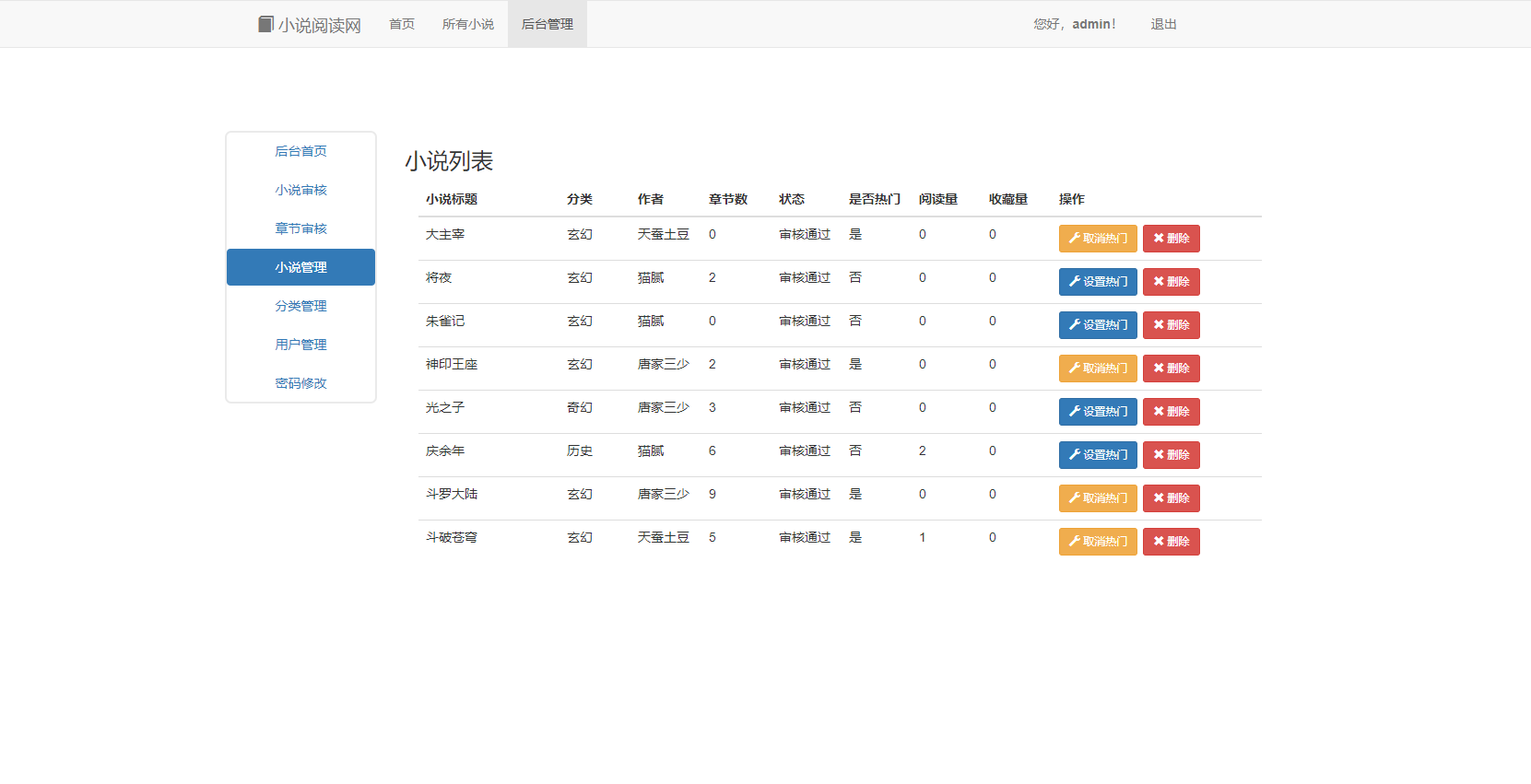Set 光之子 as hot
The image size is (1531, 784).
pyautogui.click(x=1098, y=412)
